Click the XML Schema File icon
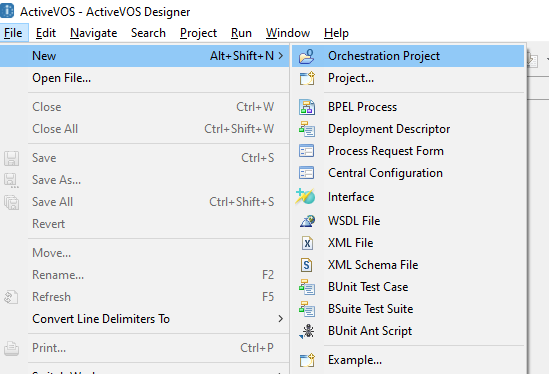 307,265
